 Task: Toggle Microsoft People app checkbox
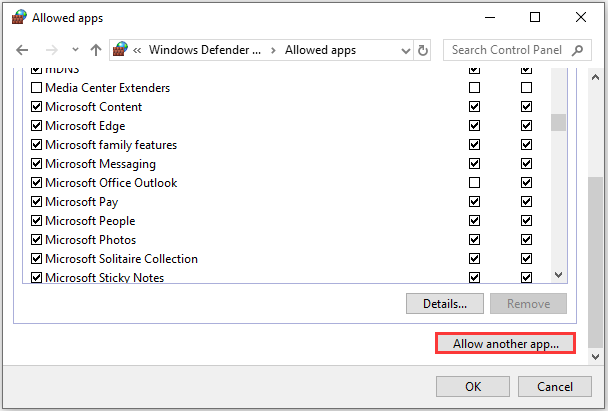(x=36, y=221)
